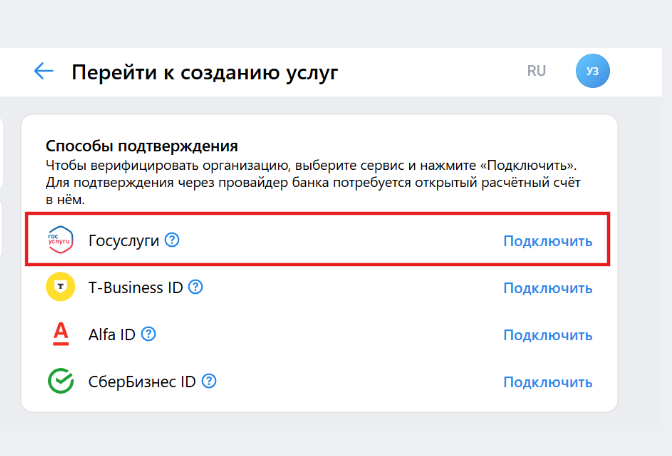Switch language via RU label
Screen dimensions: 672x456
(x=536, y=71)
